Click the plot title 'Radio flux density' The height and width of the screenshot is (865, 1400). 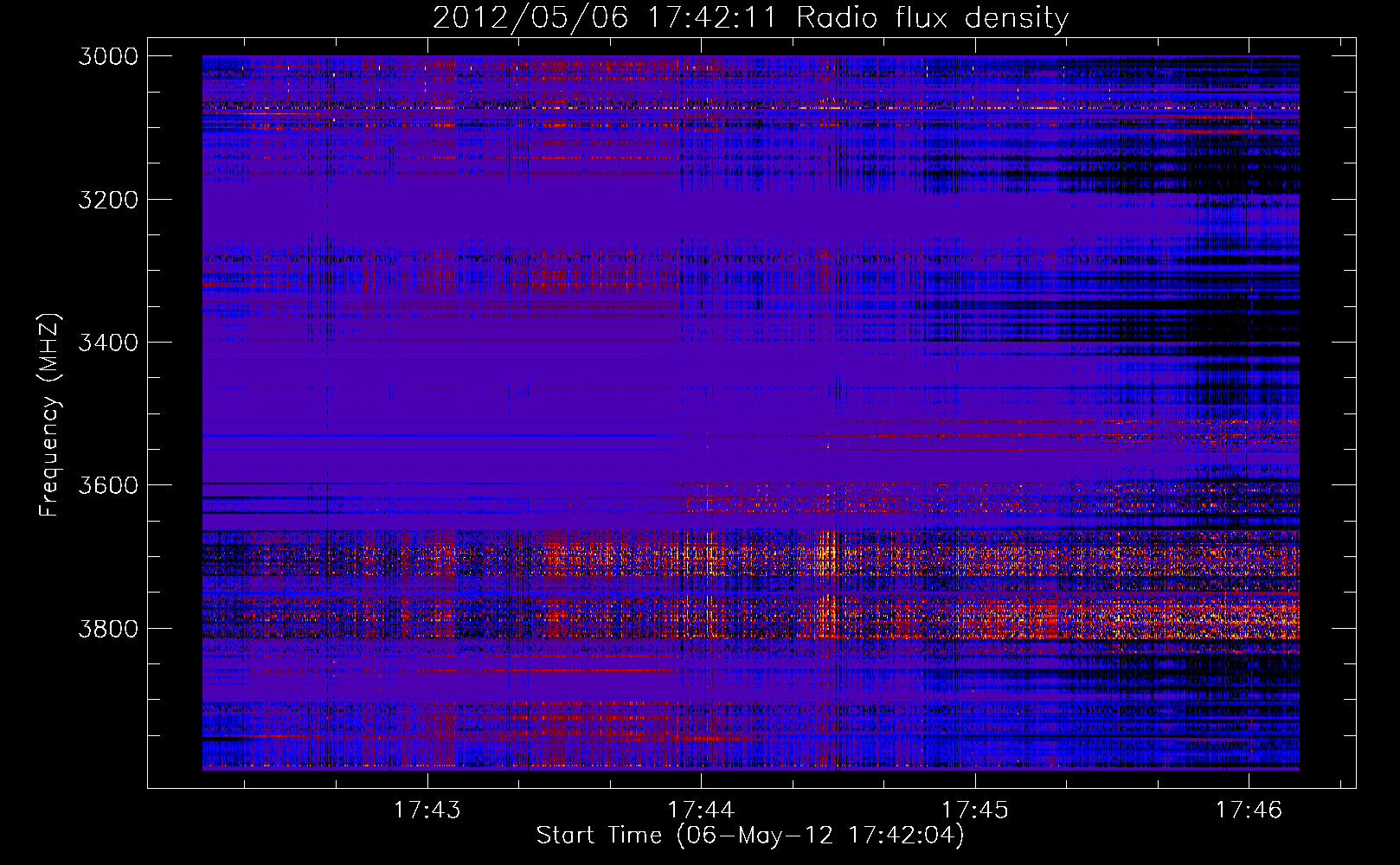pos(933,18)
